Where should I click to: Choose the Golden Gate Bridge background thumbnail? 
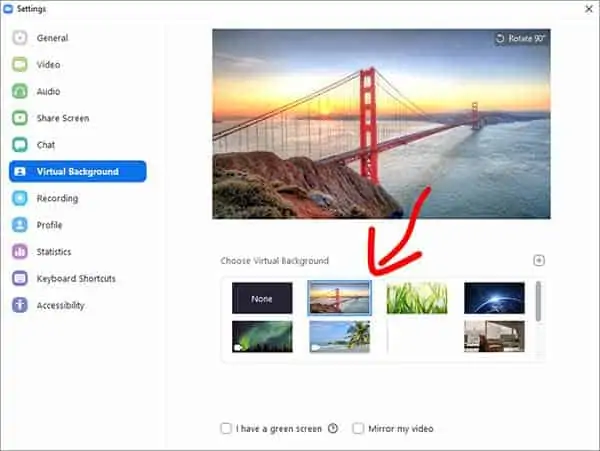pos(339,298)
